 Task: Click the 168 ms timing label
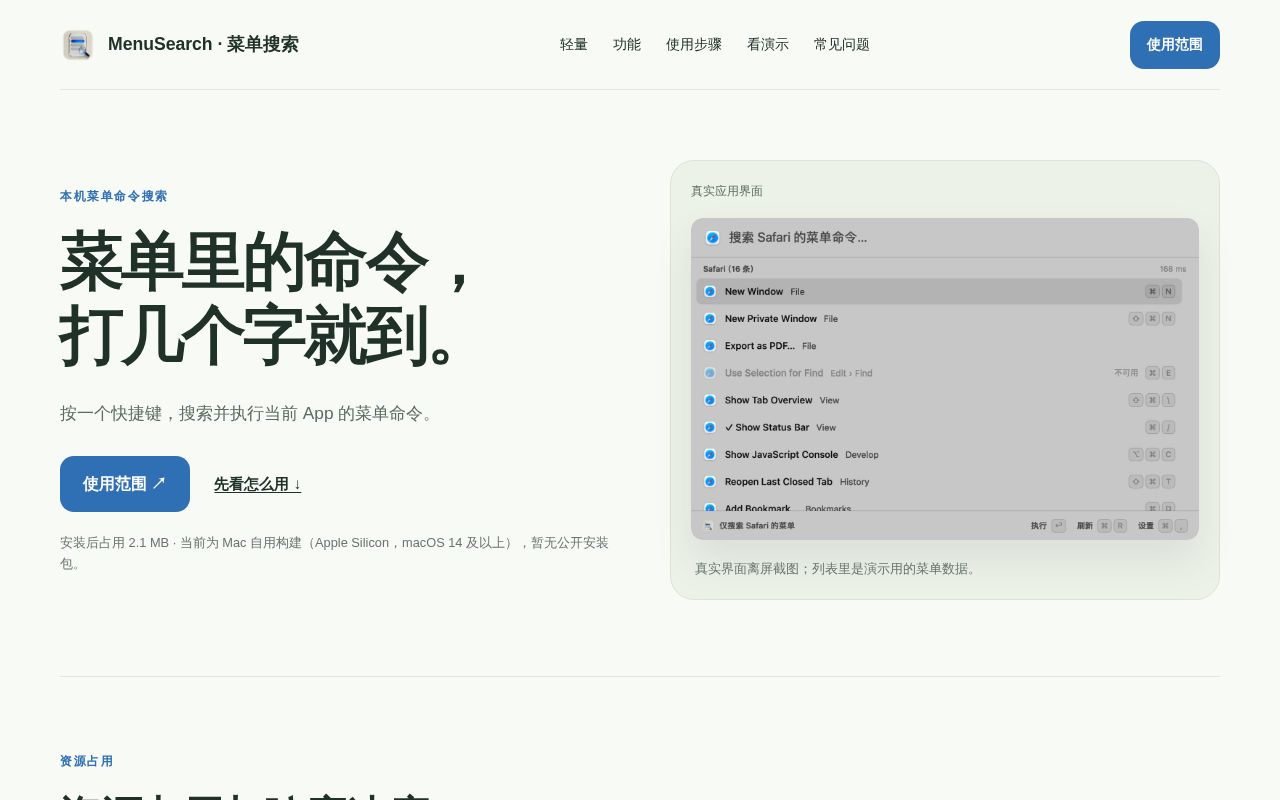[1173, 269]
